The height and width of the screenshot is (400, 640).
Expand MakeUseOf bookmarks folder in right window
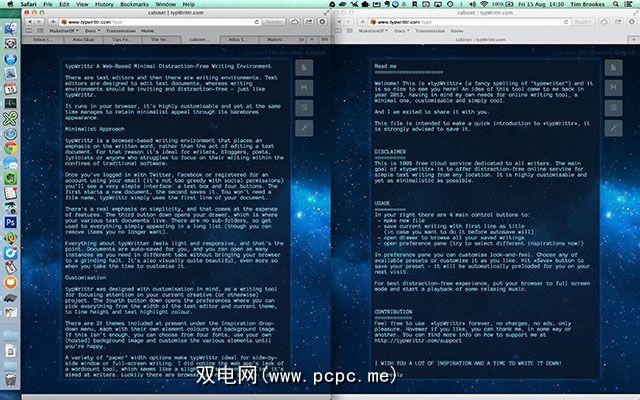(x=373, y=31)
